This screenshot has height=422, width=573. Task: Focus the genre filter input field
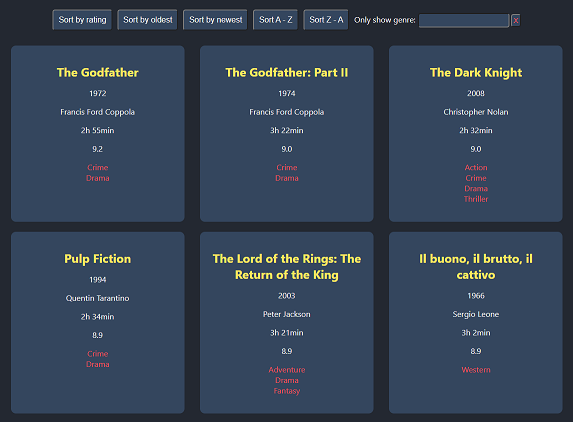(464, 20)
